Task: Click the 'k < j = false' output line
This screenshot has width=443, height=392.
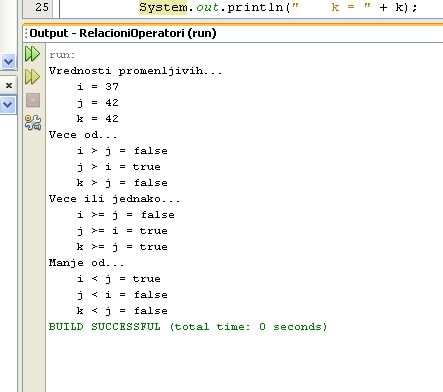Action: (122, 311)
